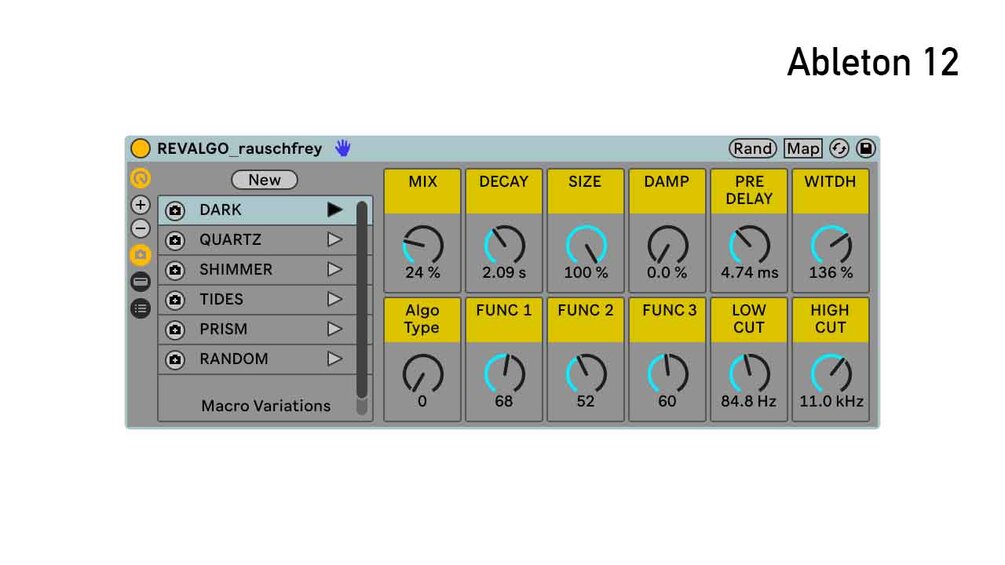This screenshot has width=1005, height=565.
Task: Click the DAMP knob
Action: [x=667, y=245]
